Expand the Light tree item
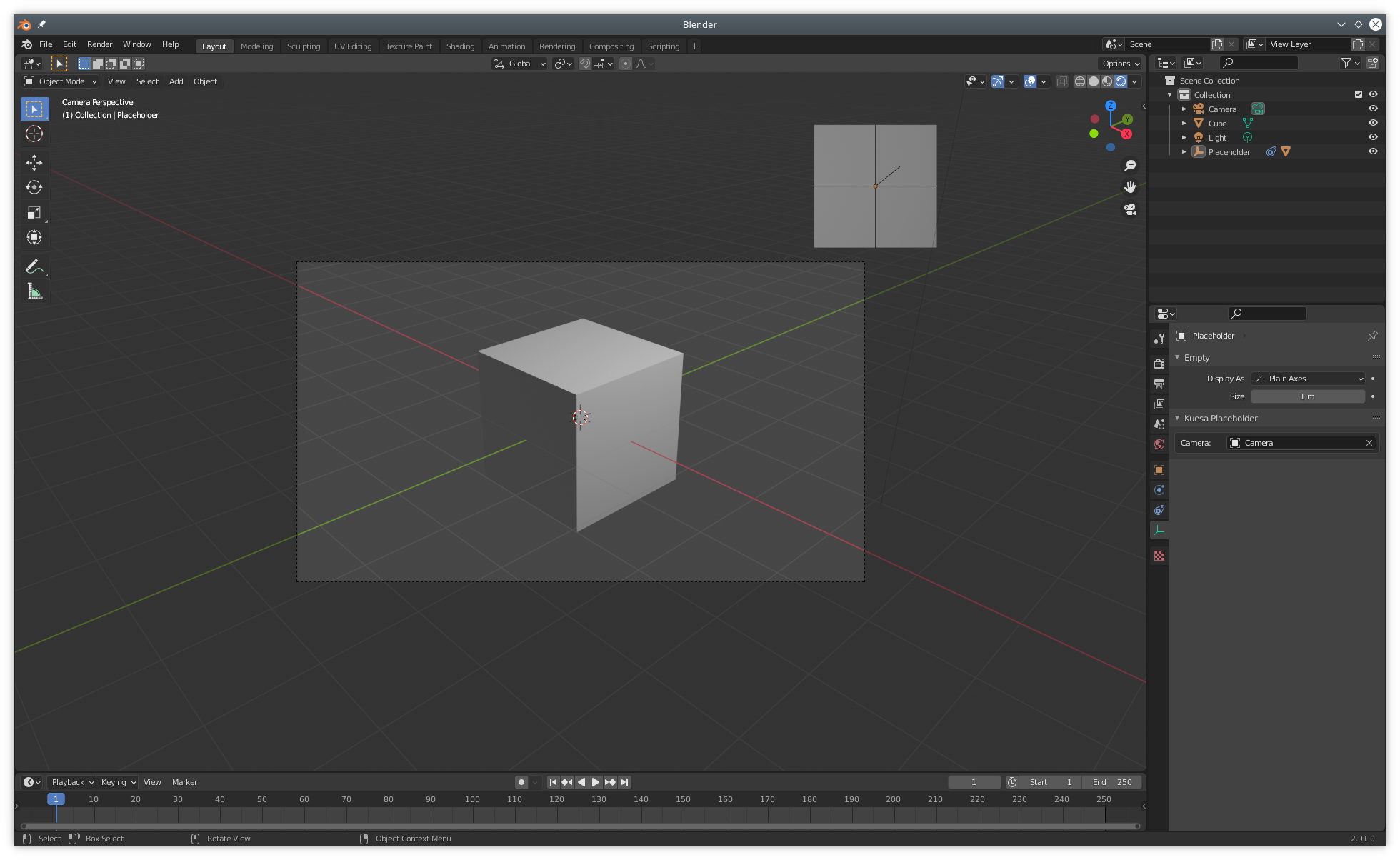Viewport: 1400px width, 860px height. pyautogui.click(x=1184, y=137)
